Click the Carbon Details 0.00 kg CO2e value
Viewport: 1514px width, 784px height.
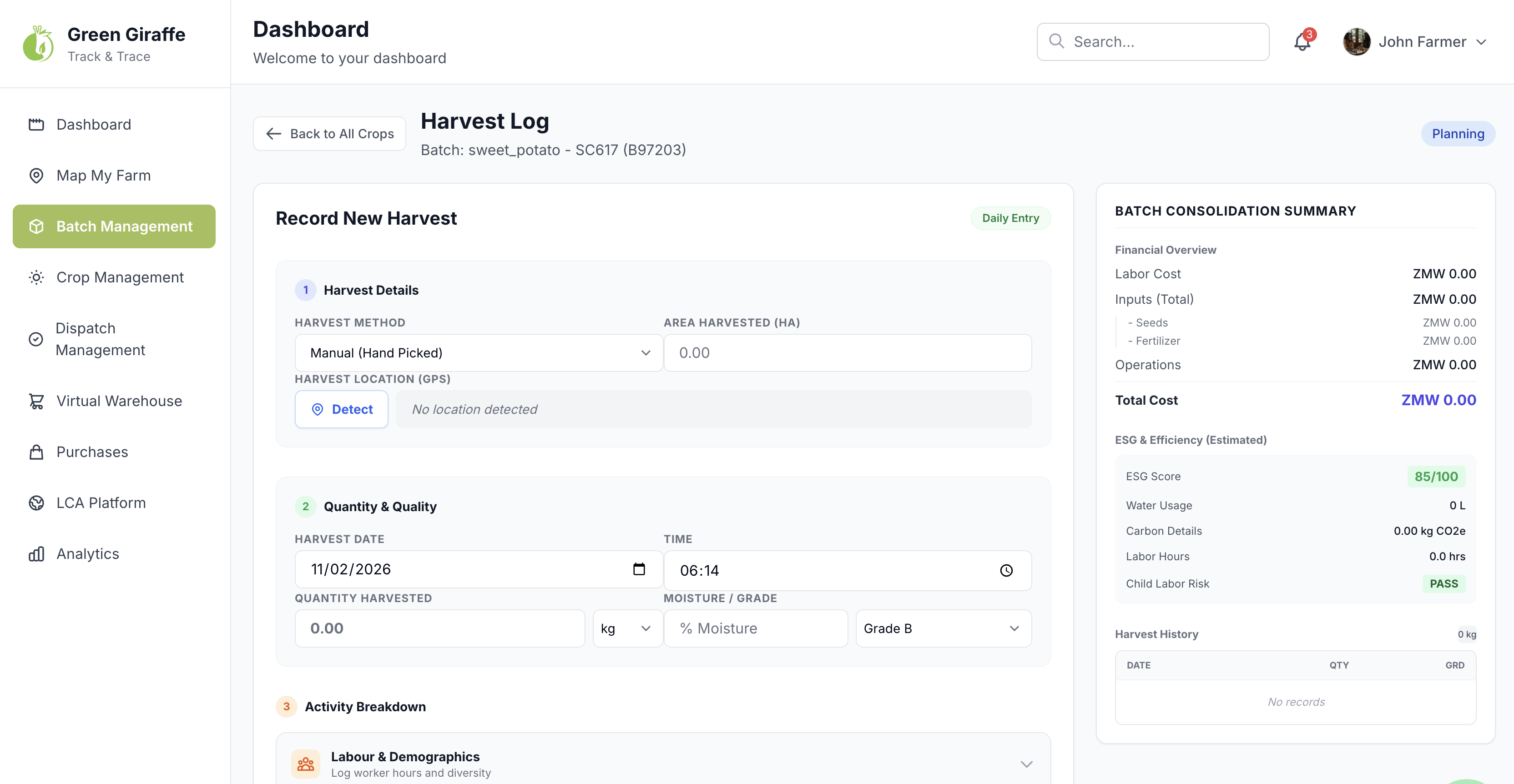[1429, 531]
